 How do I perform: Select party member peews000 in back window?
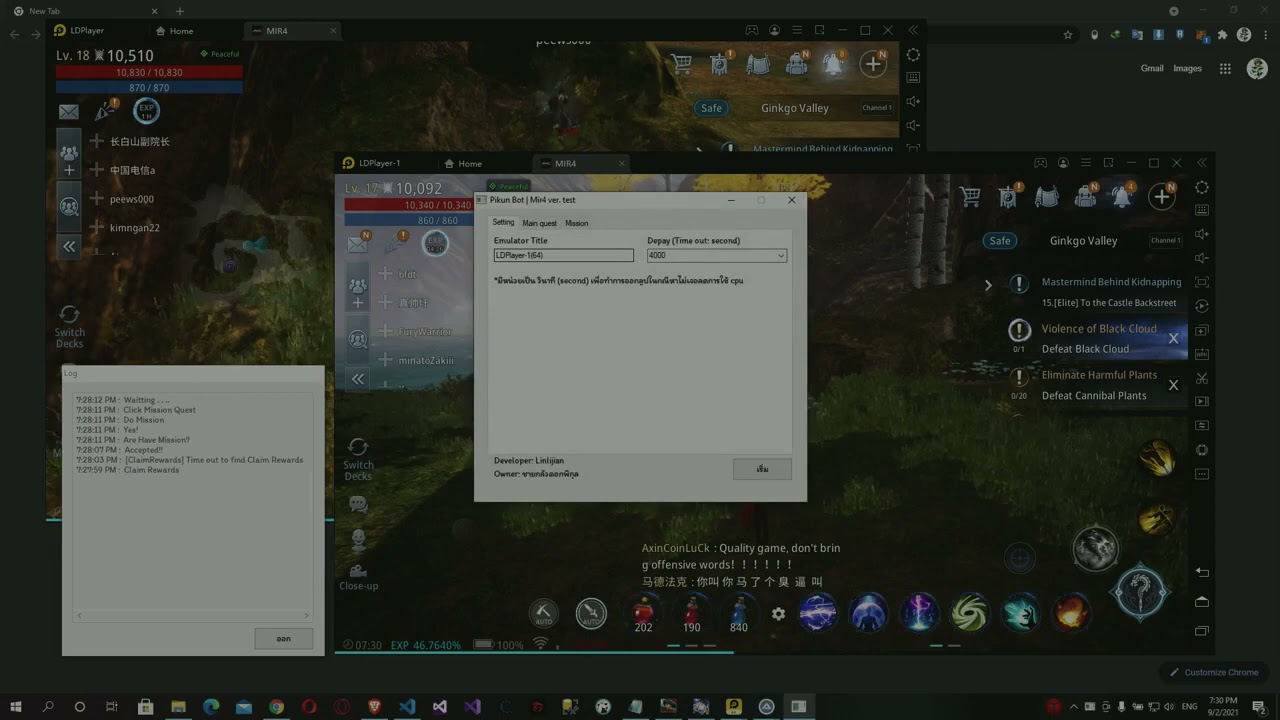(132, 199)
